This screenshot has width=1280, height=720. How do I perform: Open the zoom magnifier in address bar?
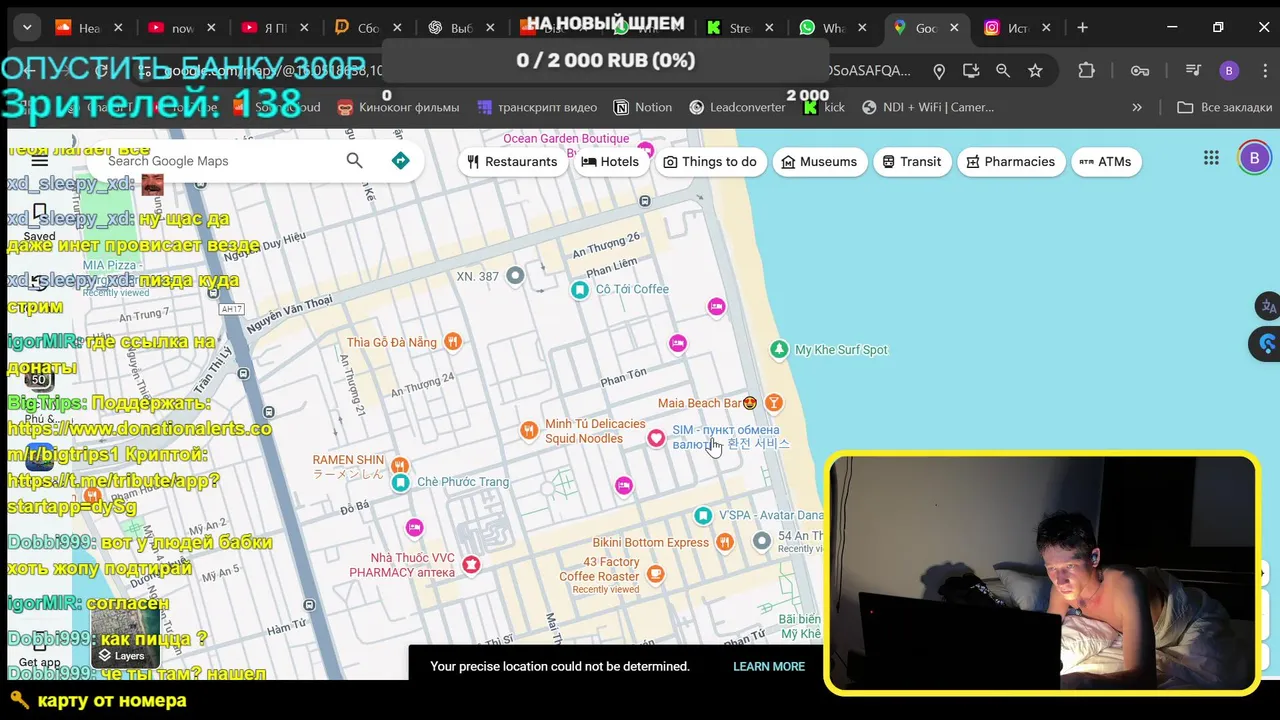[x=1003, y=71]
